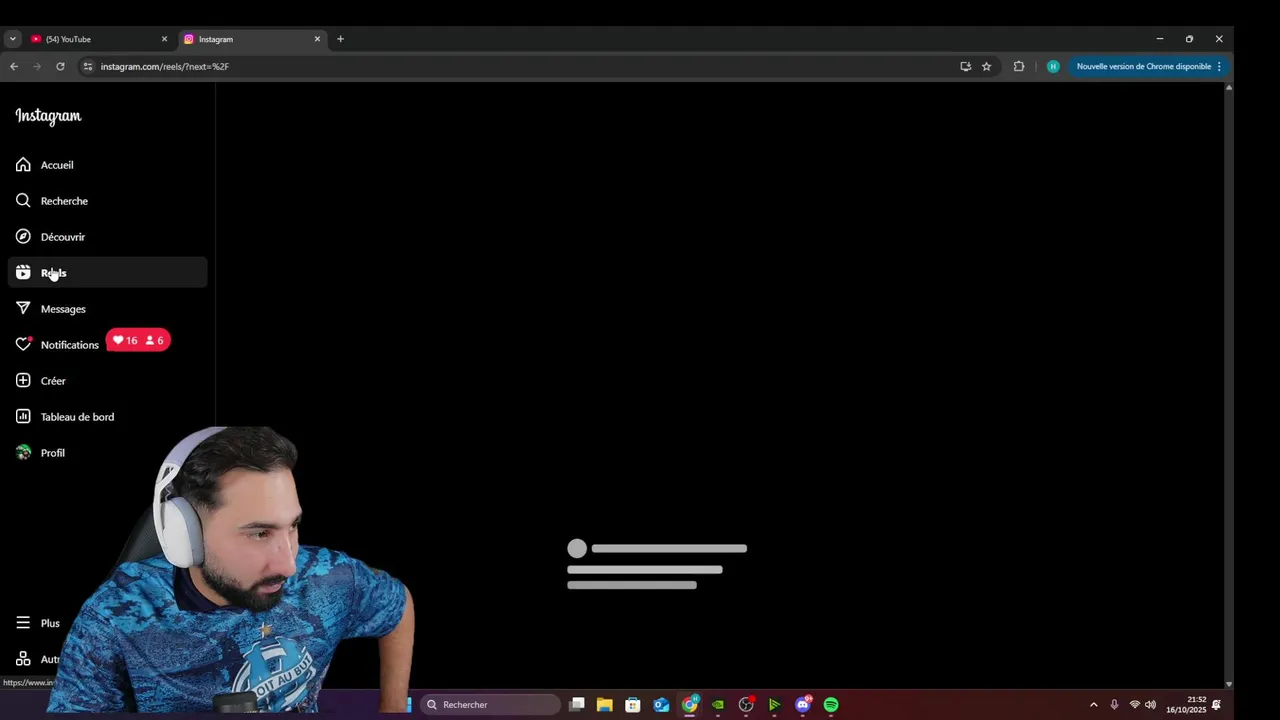
Task: Bookmark this page with the star icon
Action: (x=986, y=66)
